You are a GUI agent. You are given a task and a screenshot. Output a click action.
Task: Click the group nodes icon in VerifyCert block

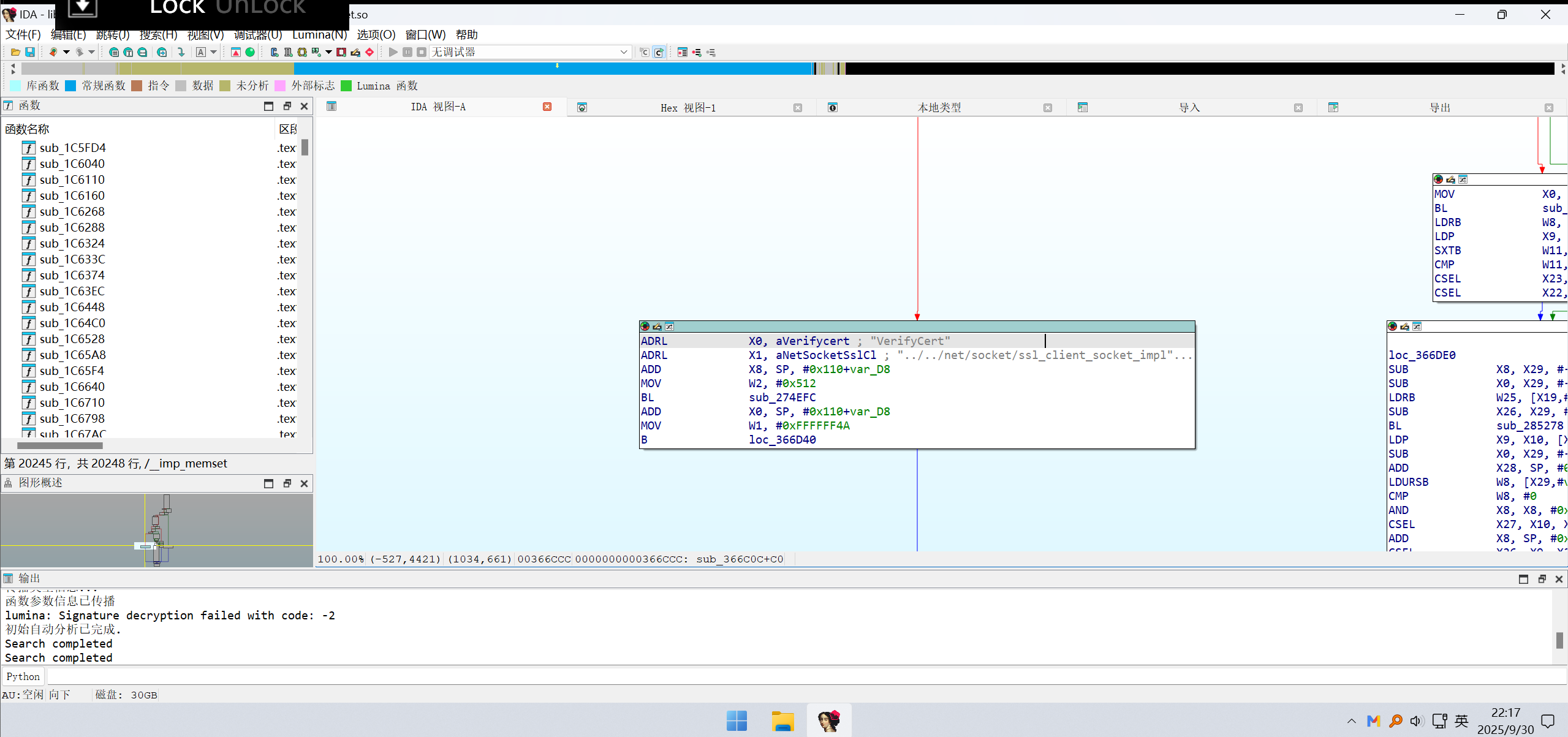pyautogui.click(x=669, y=327)
